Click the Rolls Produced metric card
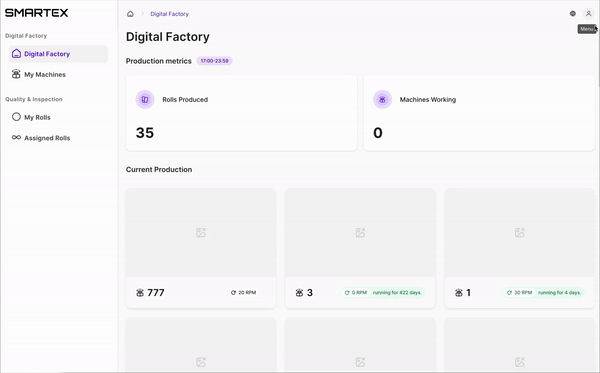600x373 pixels. click(x=241, y=113)
